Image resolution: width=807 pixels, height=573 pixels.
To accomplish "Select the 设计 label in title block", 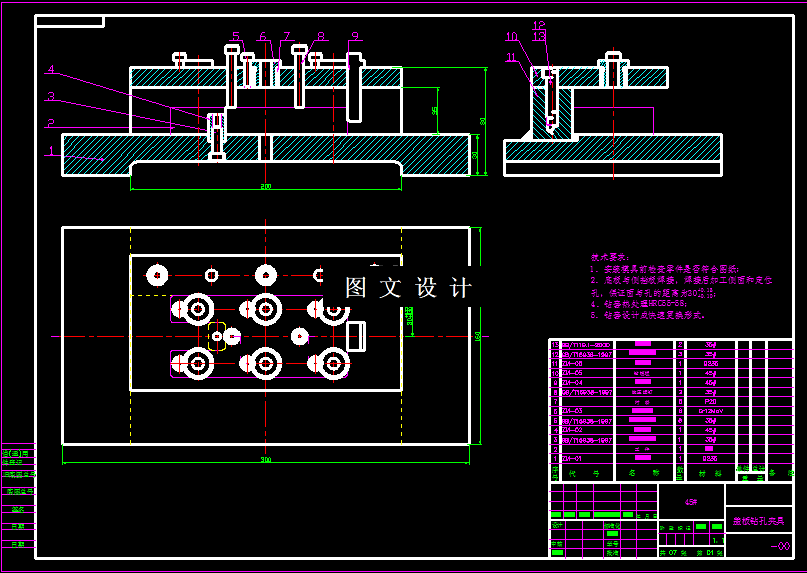I will (557, 526).
